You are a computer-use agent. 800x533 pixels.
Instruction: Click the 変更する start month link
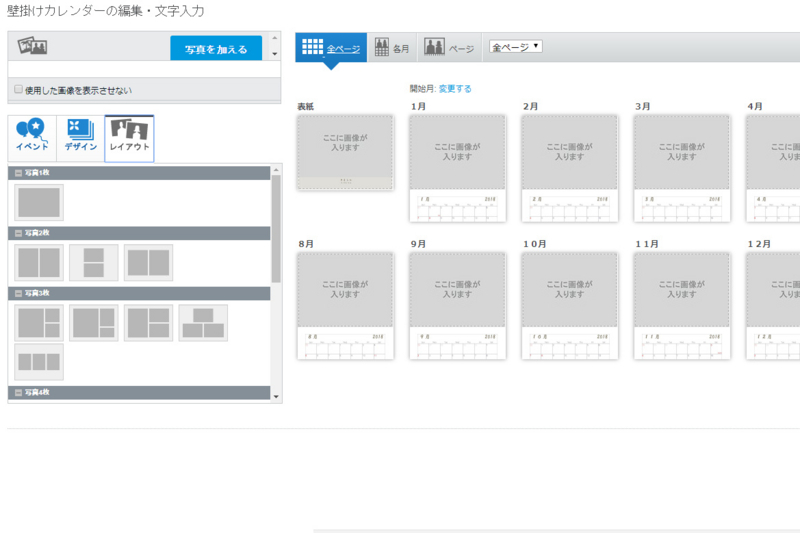click(x=455, y=89)
